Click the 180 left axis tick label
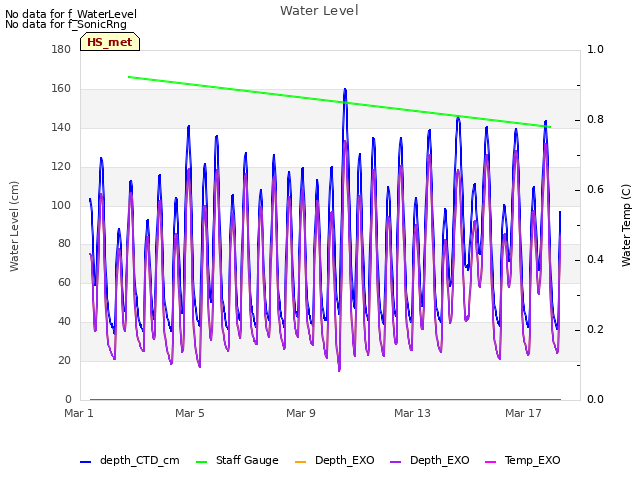 point(61,49)
